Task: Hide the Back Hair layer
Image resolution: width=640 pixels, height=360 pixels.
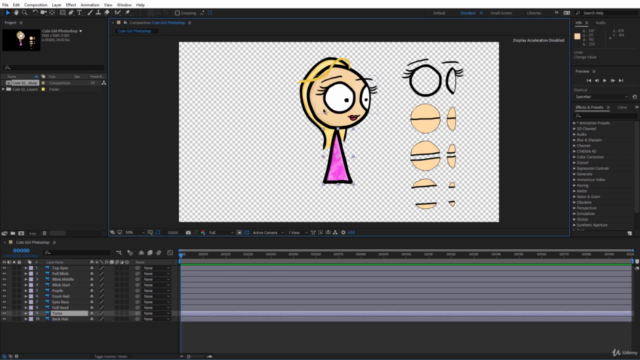Action: click(4, 319)
